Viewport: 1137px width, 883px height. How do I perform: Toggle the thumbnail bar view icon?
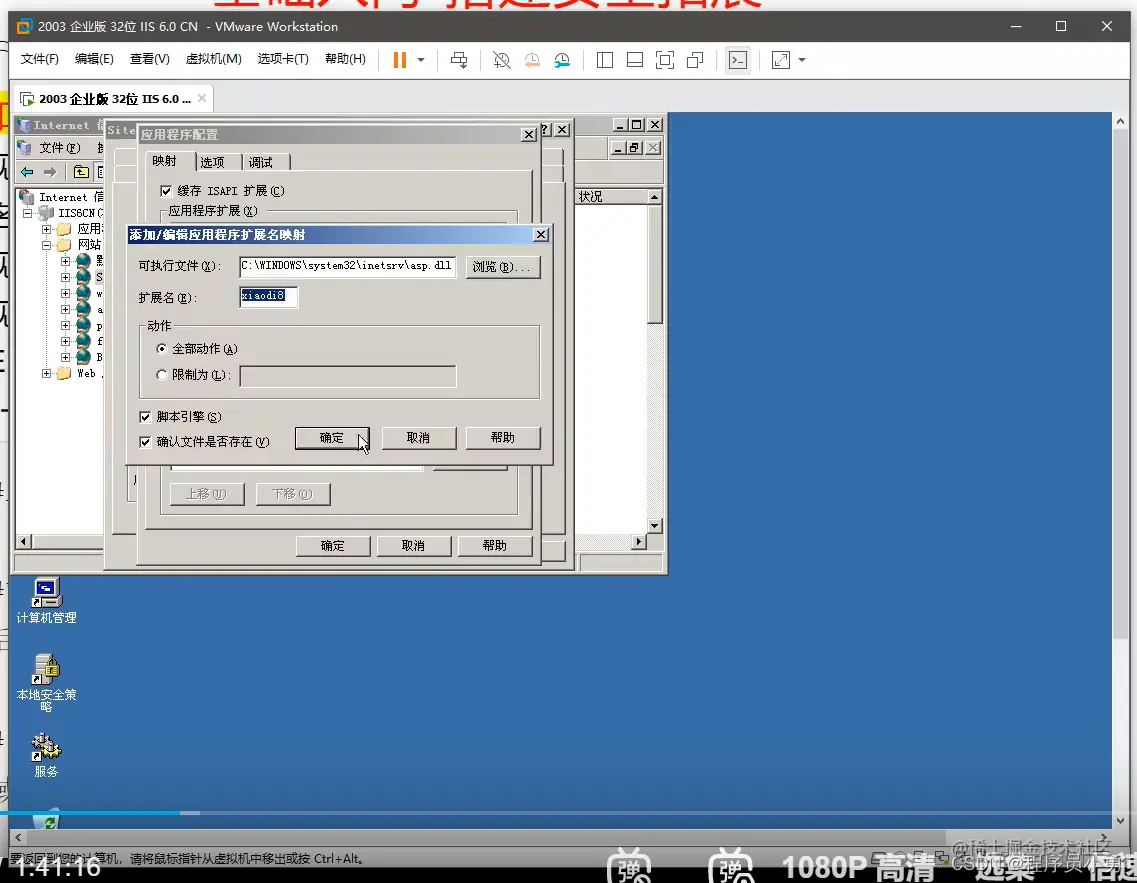(634, 60)
